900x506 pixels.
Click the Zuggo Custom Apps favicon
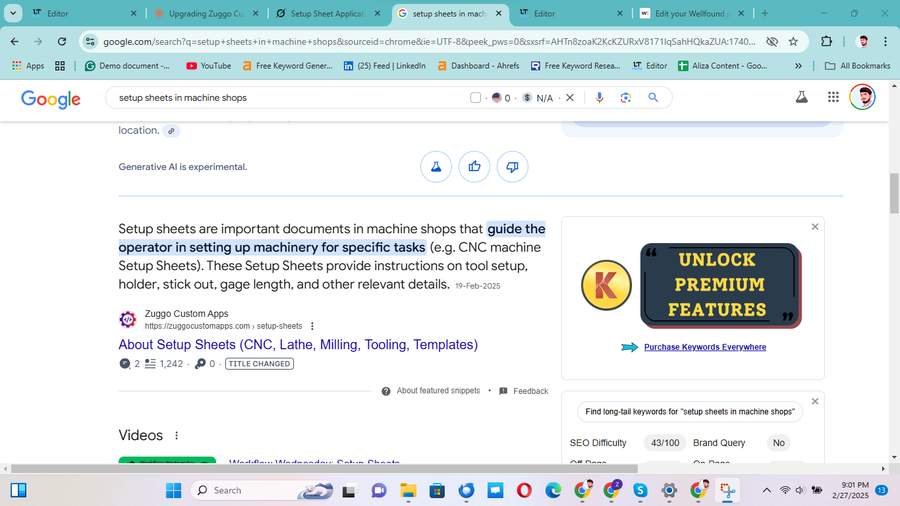127,319
